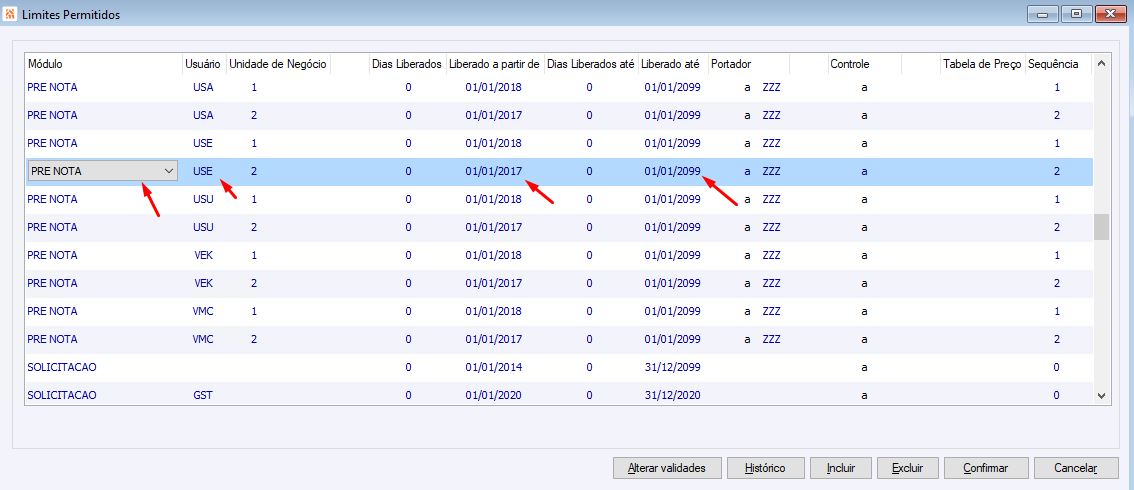
Task: Select the VMC user cell with unit 1
Action: point(203,311)
